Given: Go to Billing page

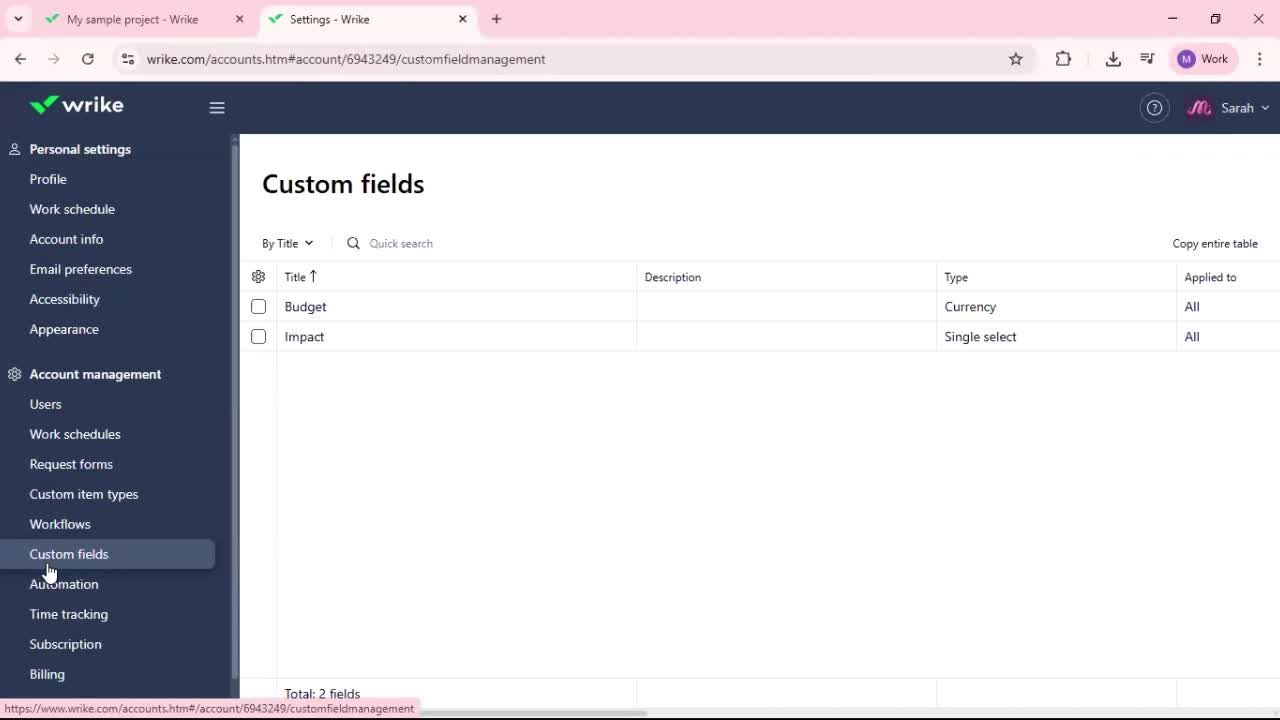Looking at the screenshot, I should tap(47, 674).
